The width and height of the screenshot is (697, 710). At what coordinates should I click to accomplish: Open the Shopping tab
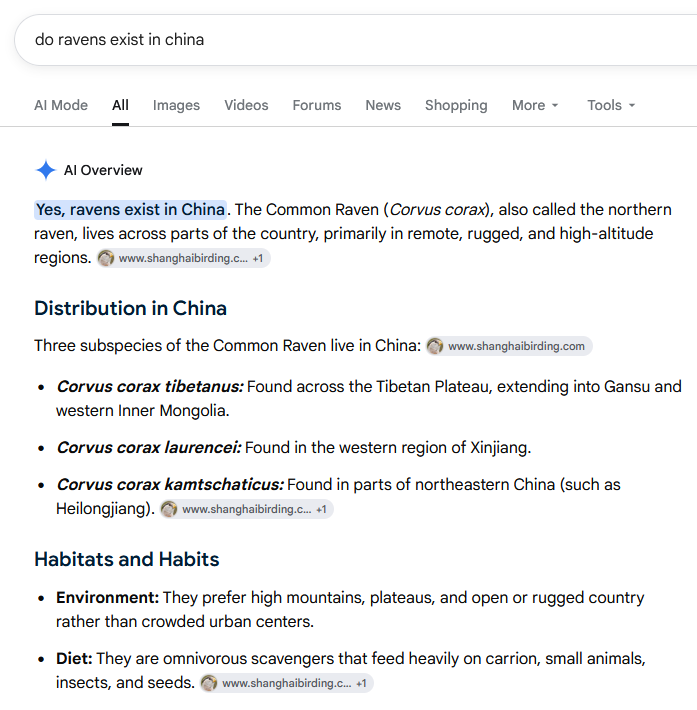pyautogui.click(x=456, y=105)
